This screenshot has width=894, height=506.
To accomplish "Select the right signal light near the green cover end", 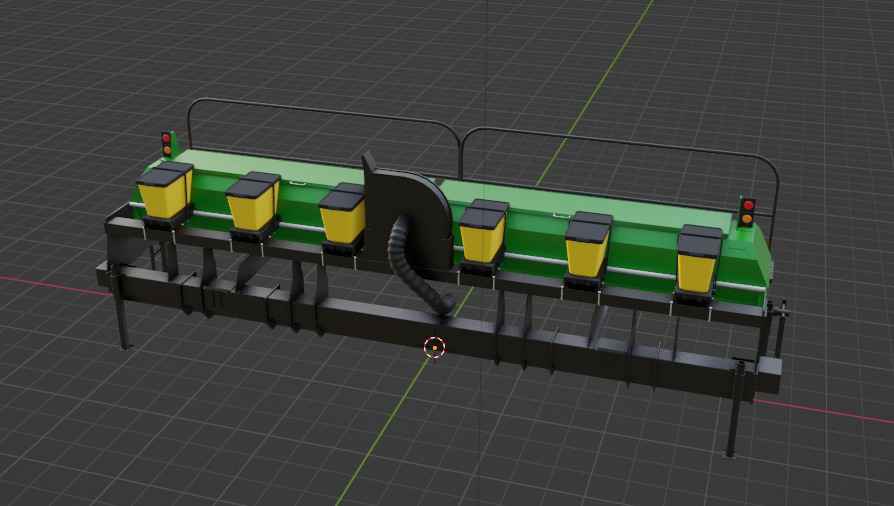I will tap(747, 212).
